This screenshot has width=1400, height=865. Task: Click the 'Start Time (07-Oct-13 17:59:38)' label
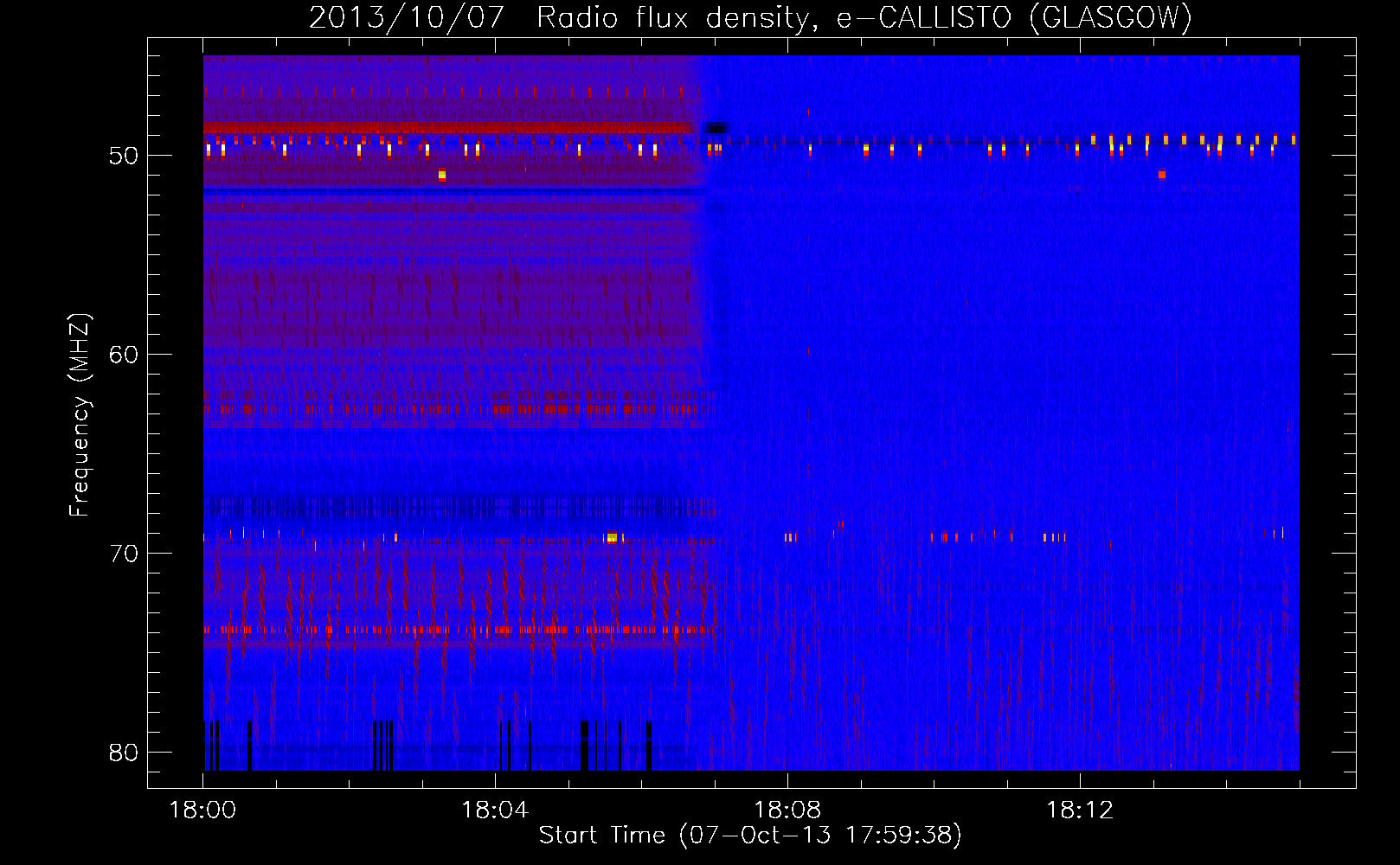point(750,836)
